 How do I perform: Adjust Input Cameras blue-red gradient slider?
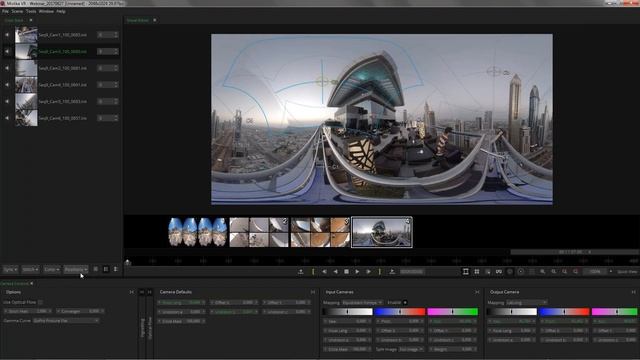400,312
